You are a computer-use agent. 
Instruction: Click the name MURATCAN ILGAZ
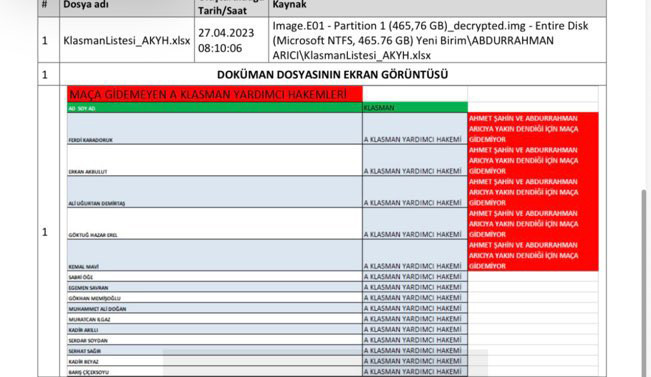click(x=89, y=319)
